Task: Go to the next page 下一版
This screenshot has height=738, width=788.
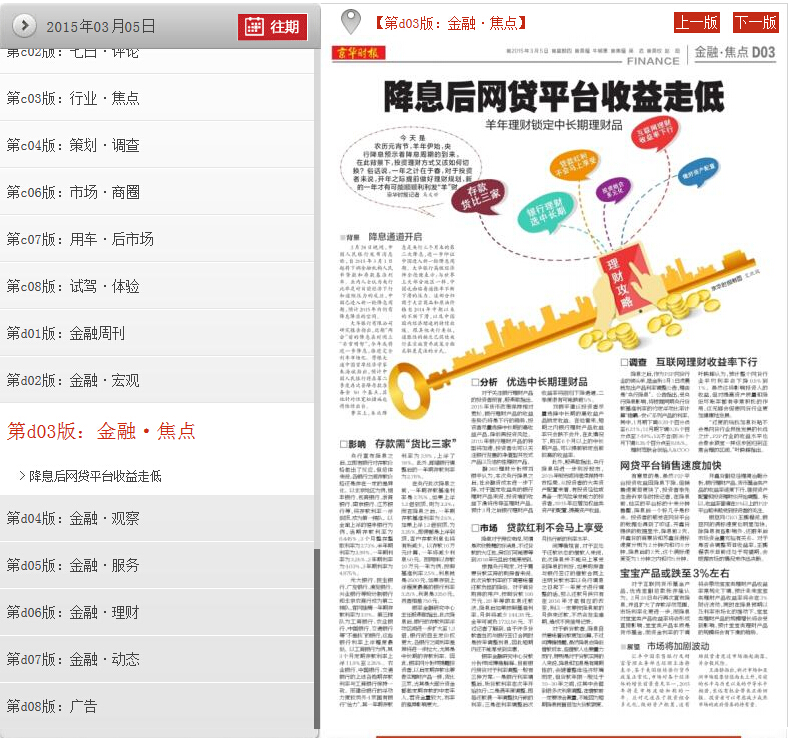Action: coord(755,23)
